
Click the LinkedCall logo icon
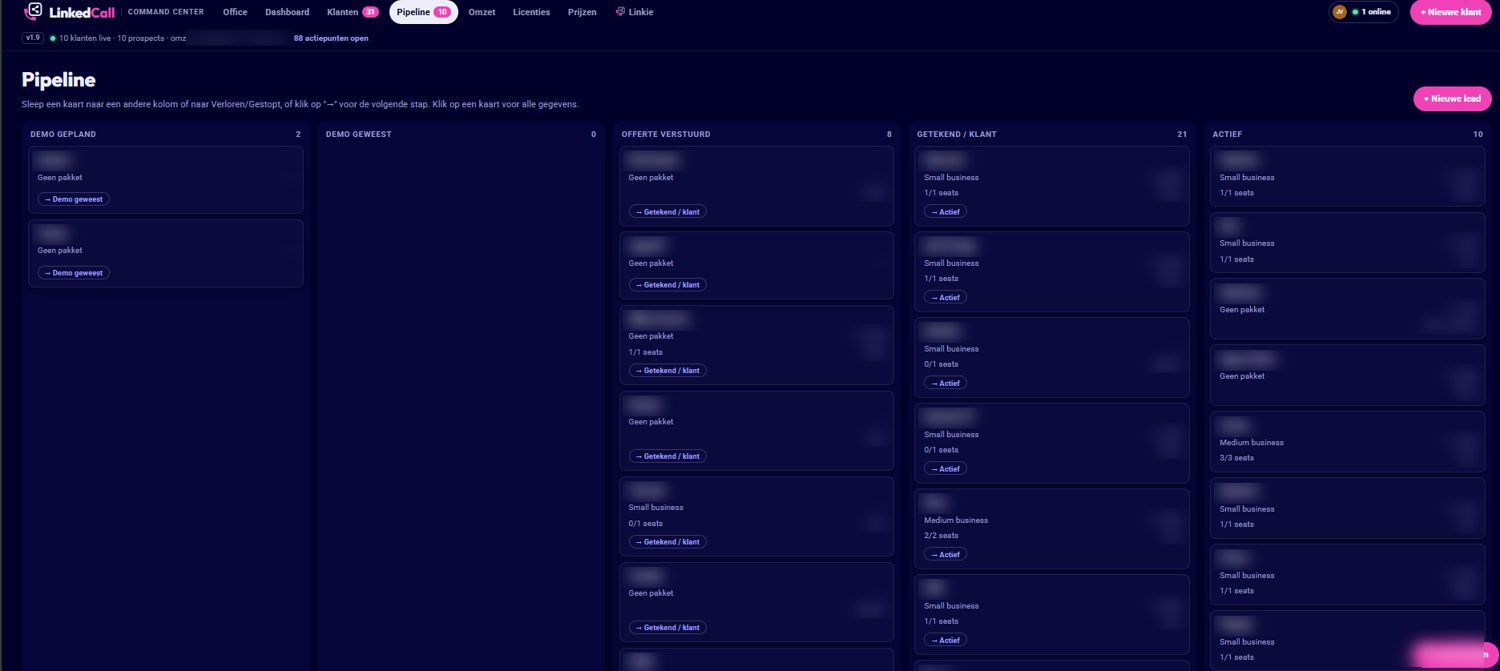[33, 12]
